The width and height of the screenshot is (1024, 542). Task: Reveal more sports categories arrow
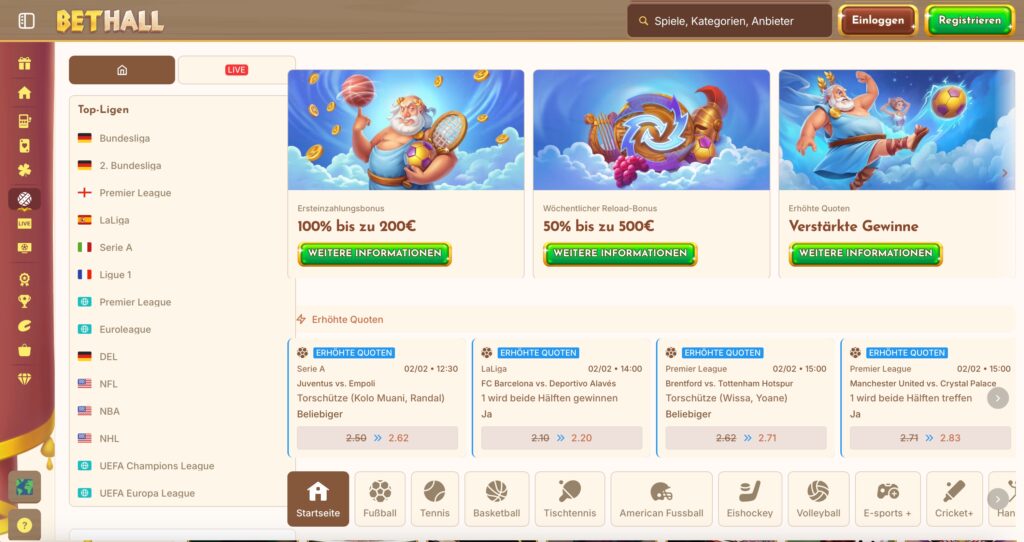[x=997, y=499]
